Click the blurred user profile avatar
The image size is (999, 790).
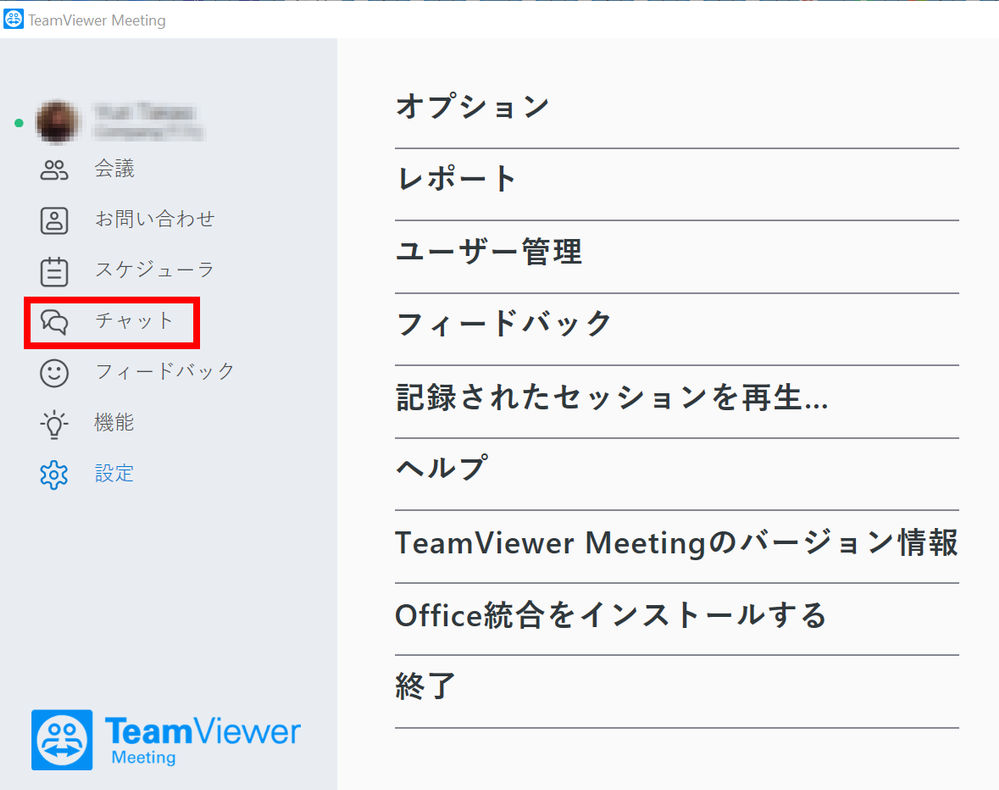[57, 121]
